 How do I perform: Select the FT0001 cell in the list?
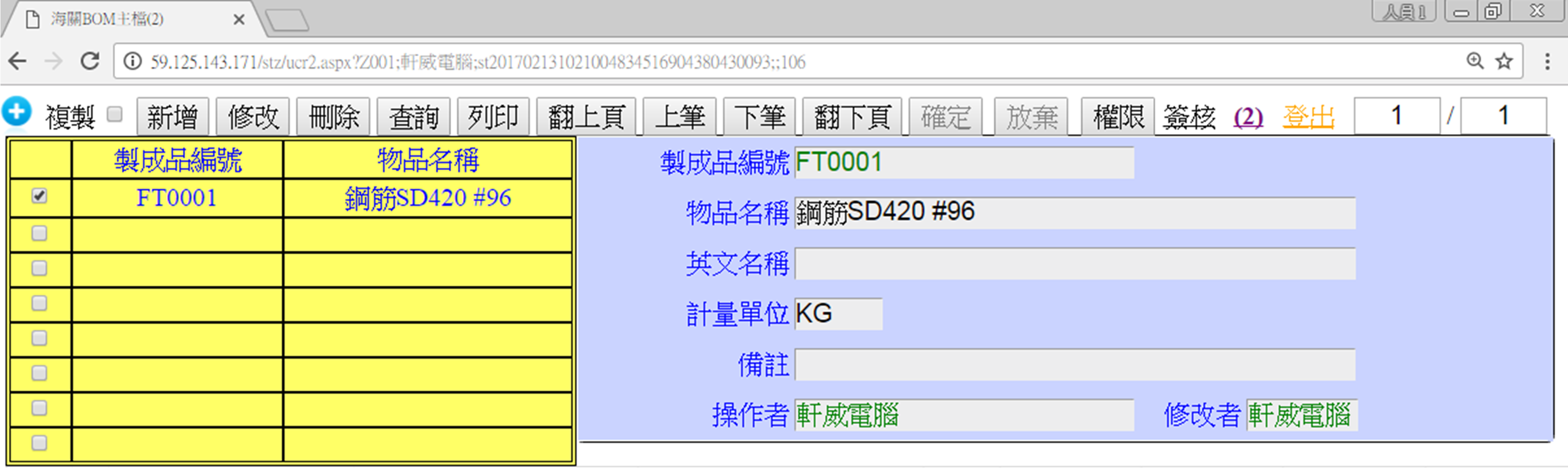point(177,198)
